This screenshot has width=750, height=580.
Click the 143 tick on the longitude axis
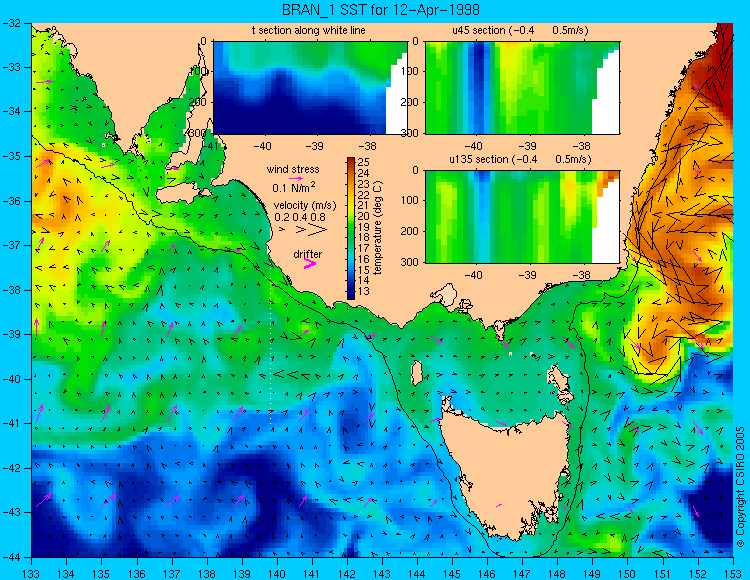coord(382,573)
